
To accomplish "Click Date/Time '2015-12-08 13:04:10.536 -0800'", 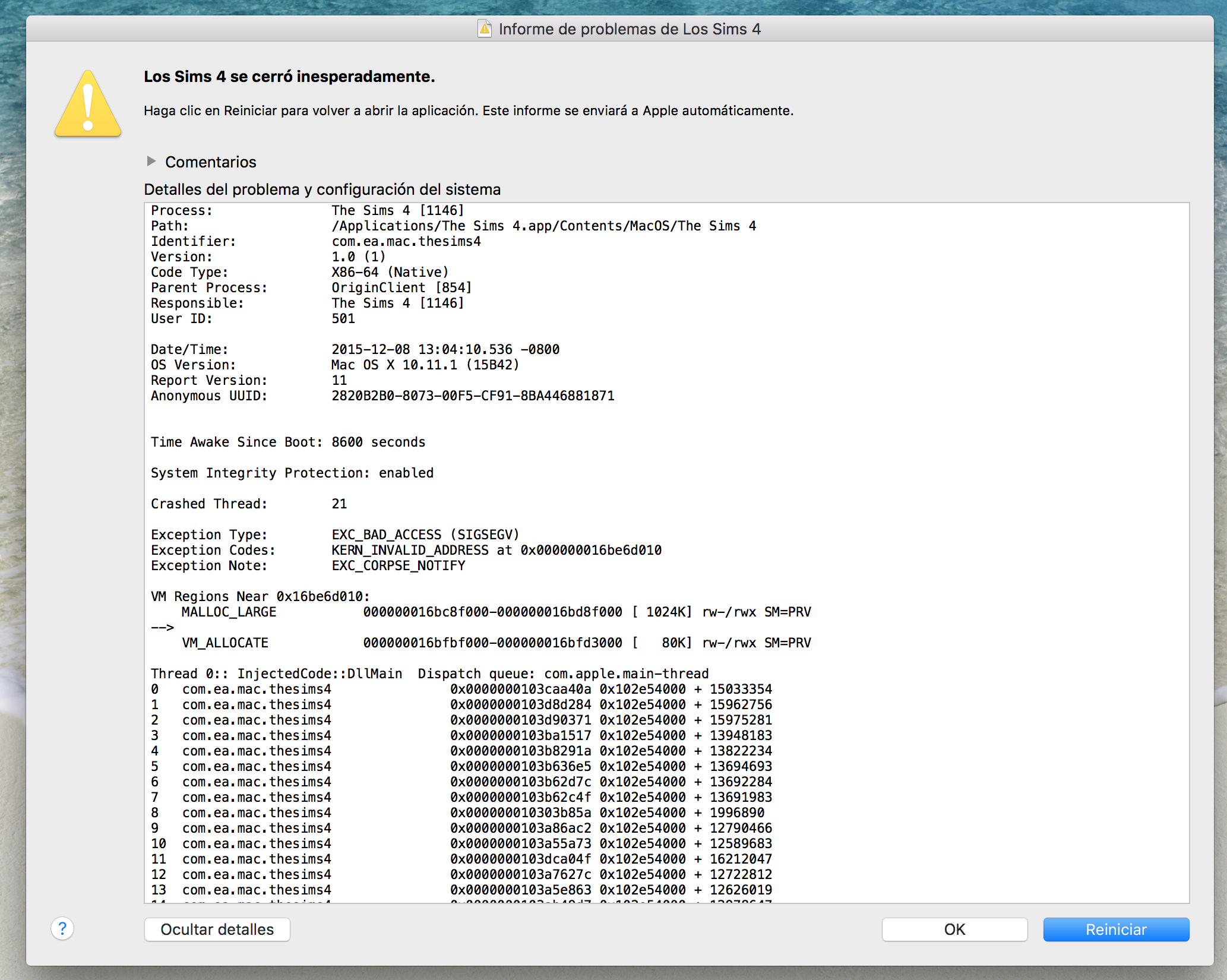I will tap(445, 349).
